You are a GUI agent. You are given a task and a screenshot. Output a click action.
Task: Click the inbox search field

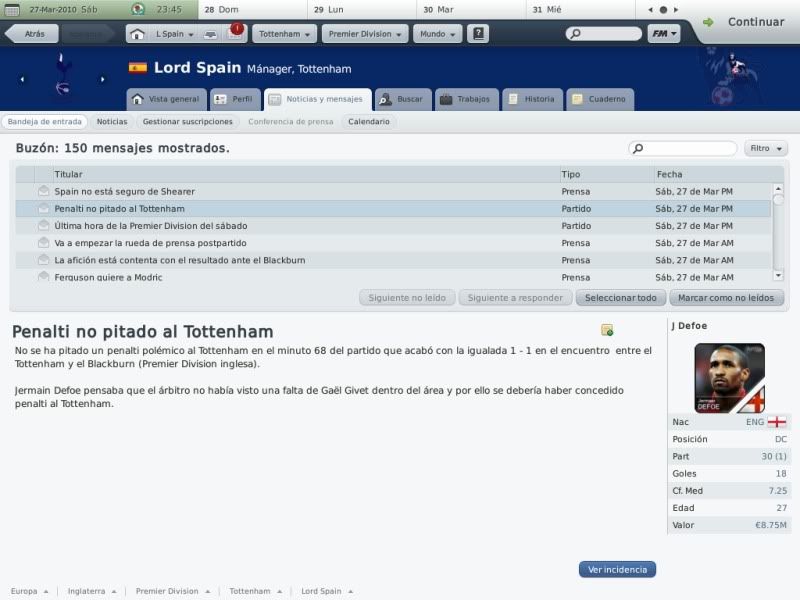[x=683, y=148]
